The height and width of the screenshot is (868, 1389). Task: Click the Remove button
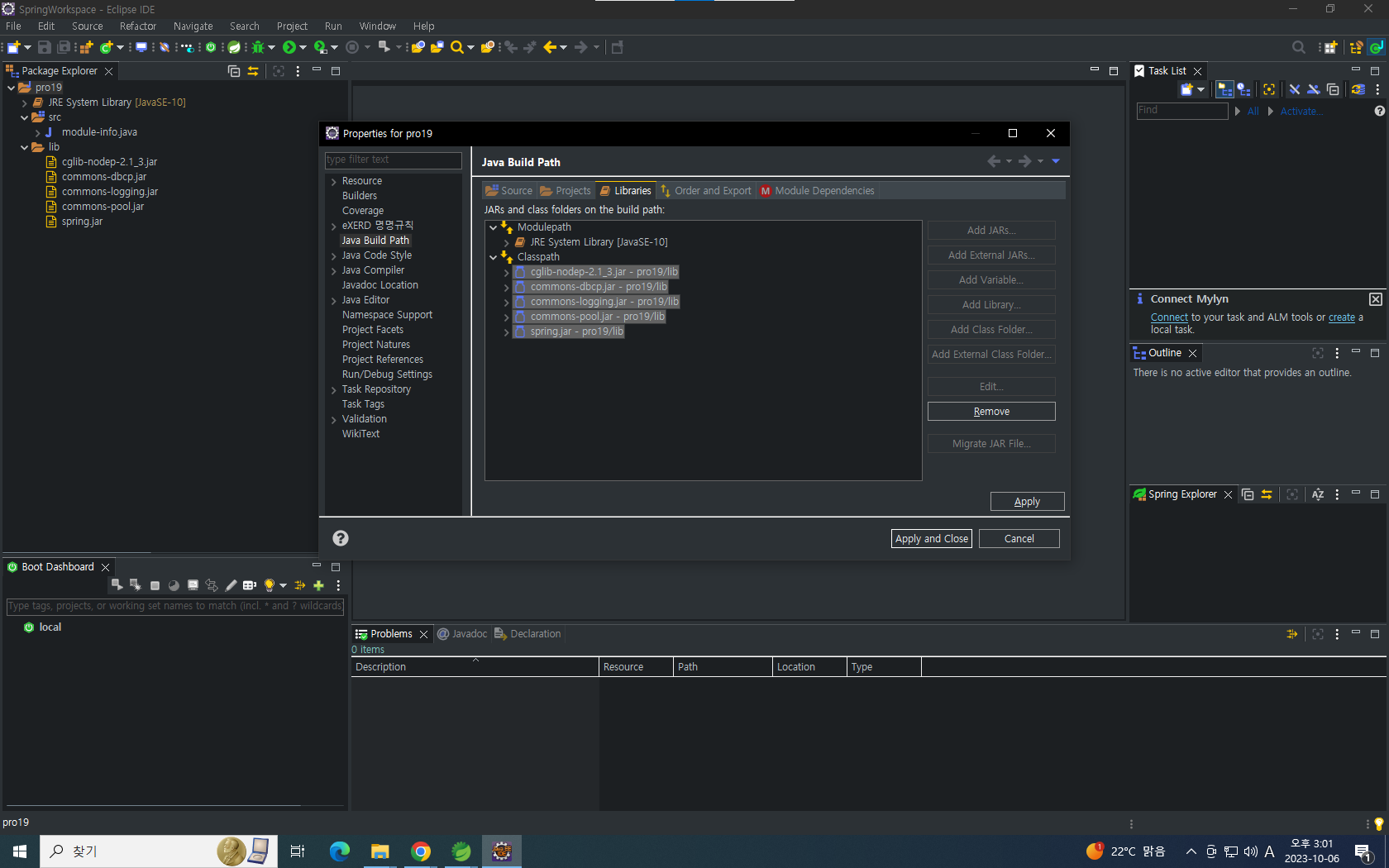[x=991, y=412]
